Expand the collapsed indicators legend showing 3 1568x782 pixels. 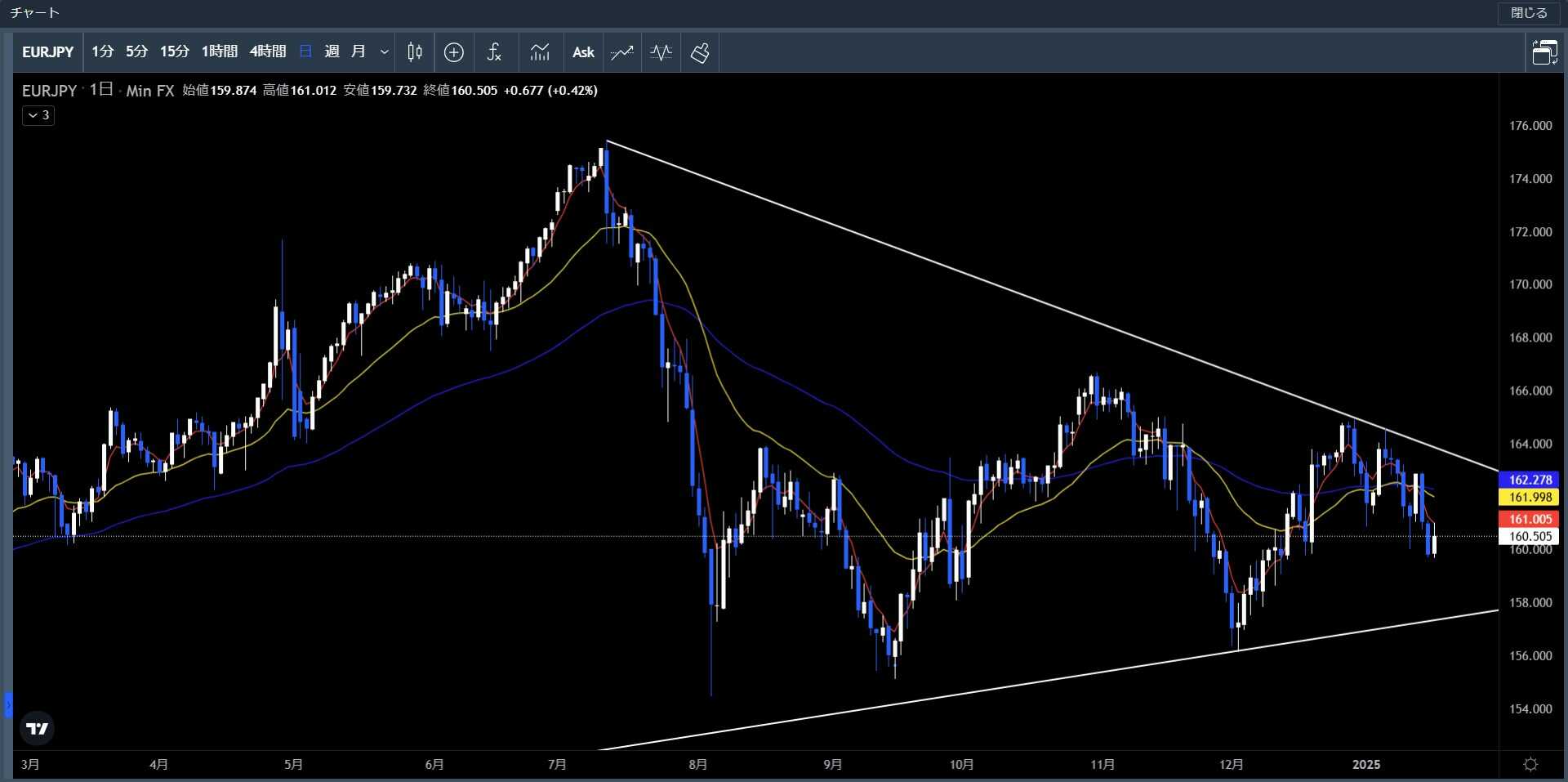pyautogui.click(x=38, y=115)
